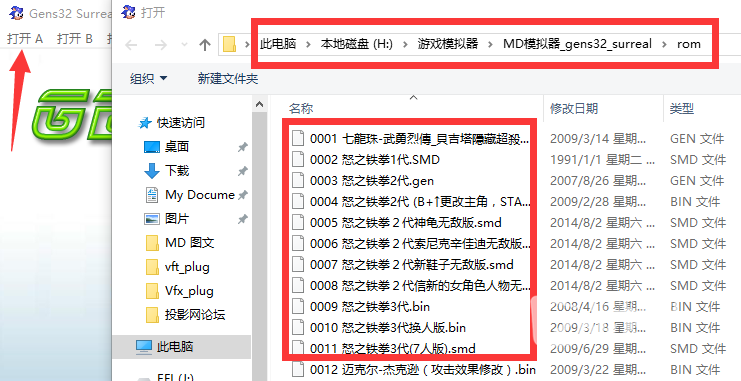Click the 下载 blue arrow icon
The image size is (741, 381).
tap(152, 171)
